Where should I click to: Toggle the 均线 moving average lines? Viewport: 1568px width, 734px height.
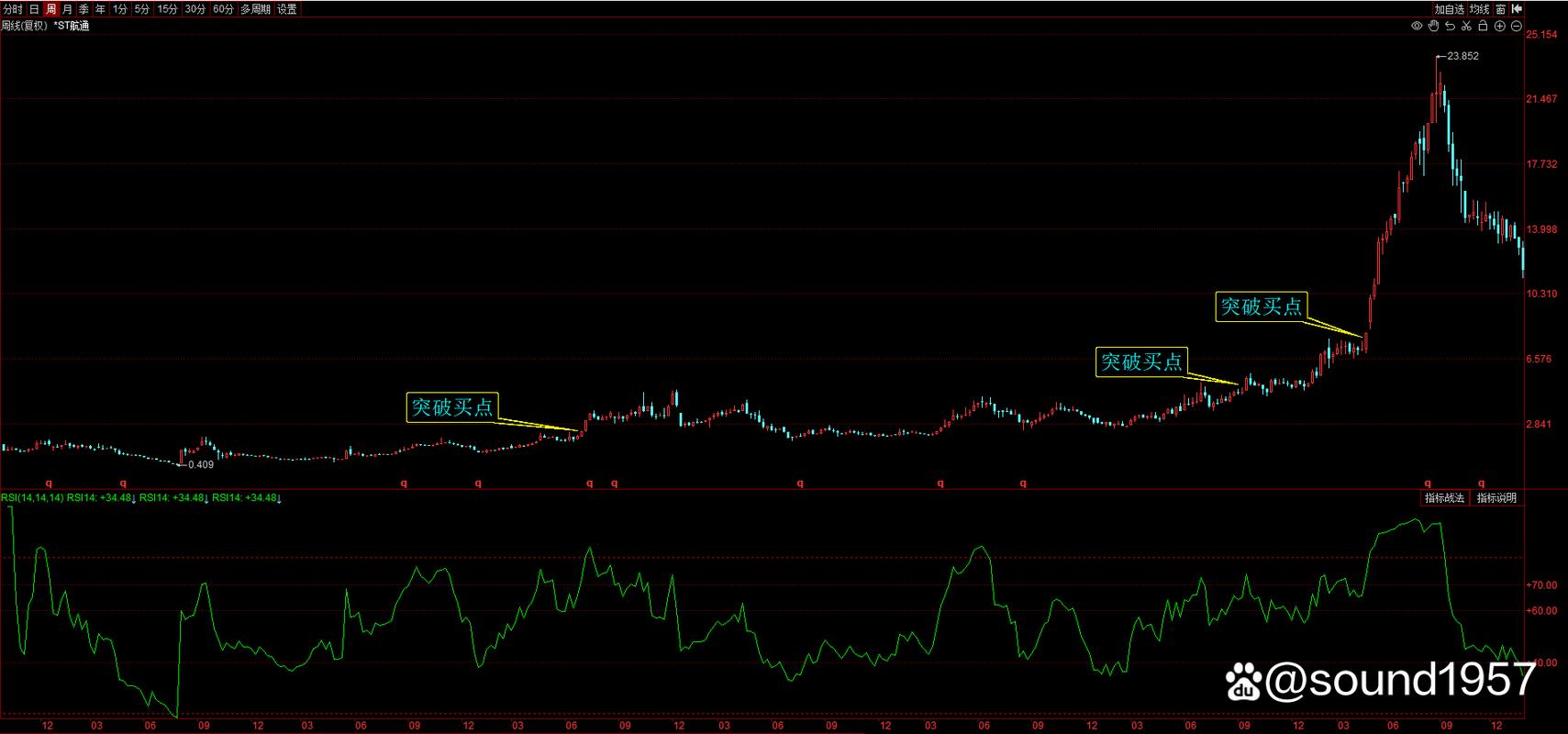pyautogui.click(x=1479, y=9)
